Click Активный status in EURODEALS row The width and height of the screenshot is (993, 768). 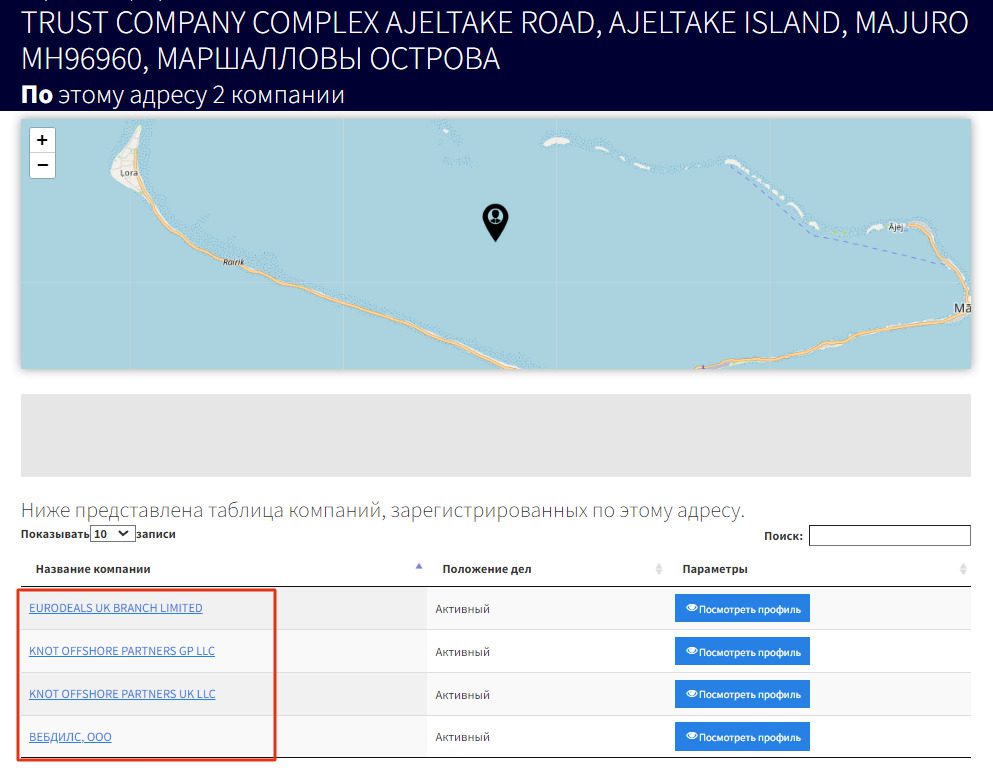pos(462,609)
